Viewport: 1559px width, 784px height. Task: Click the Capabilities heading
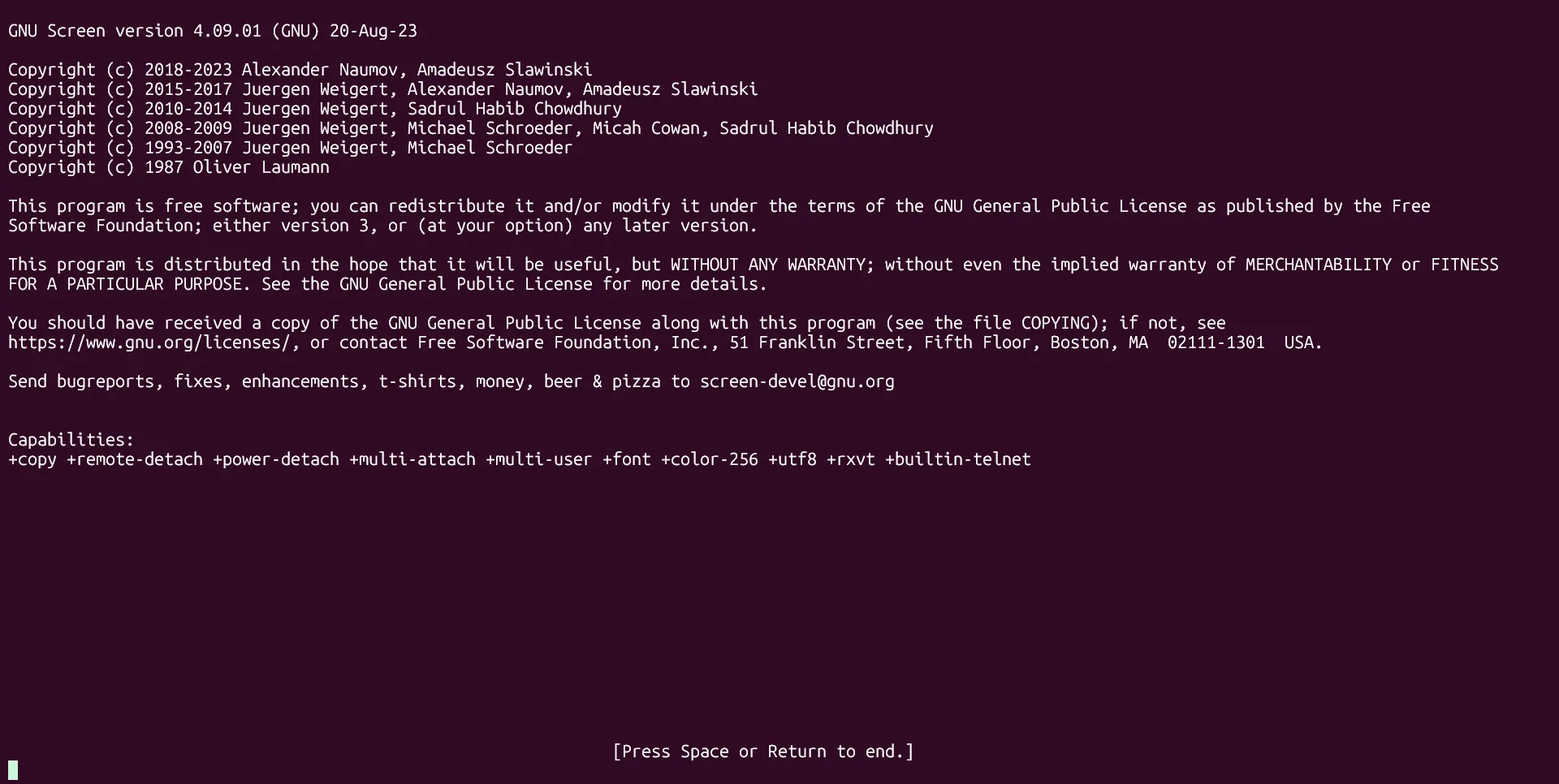coord(71,440)
